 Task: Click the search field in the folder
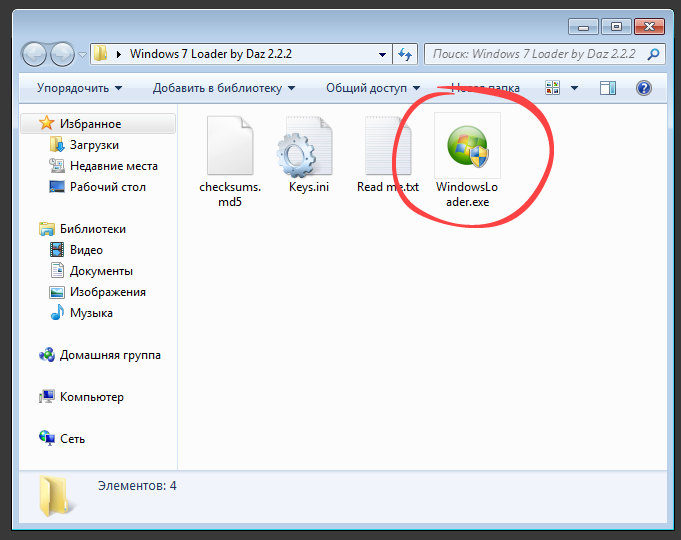pyautogui.click(x=535, y=54)
